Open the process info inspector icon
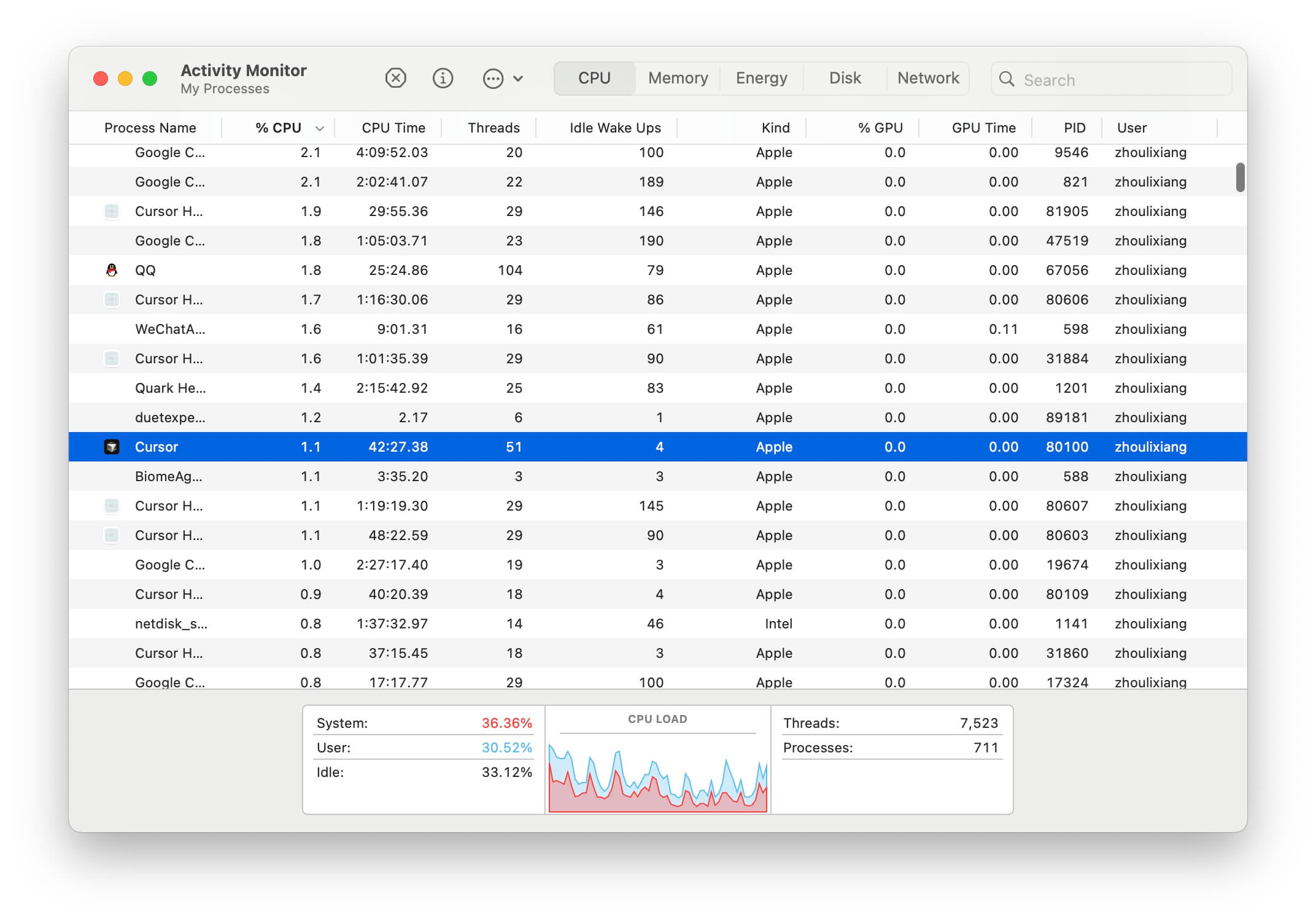 click(443, 79)
